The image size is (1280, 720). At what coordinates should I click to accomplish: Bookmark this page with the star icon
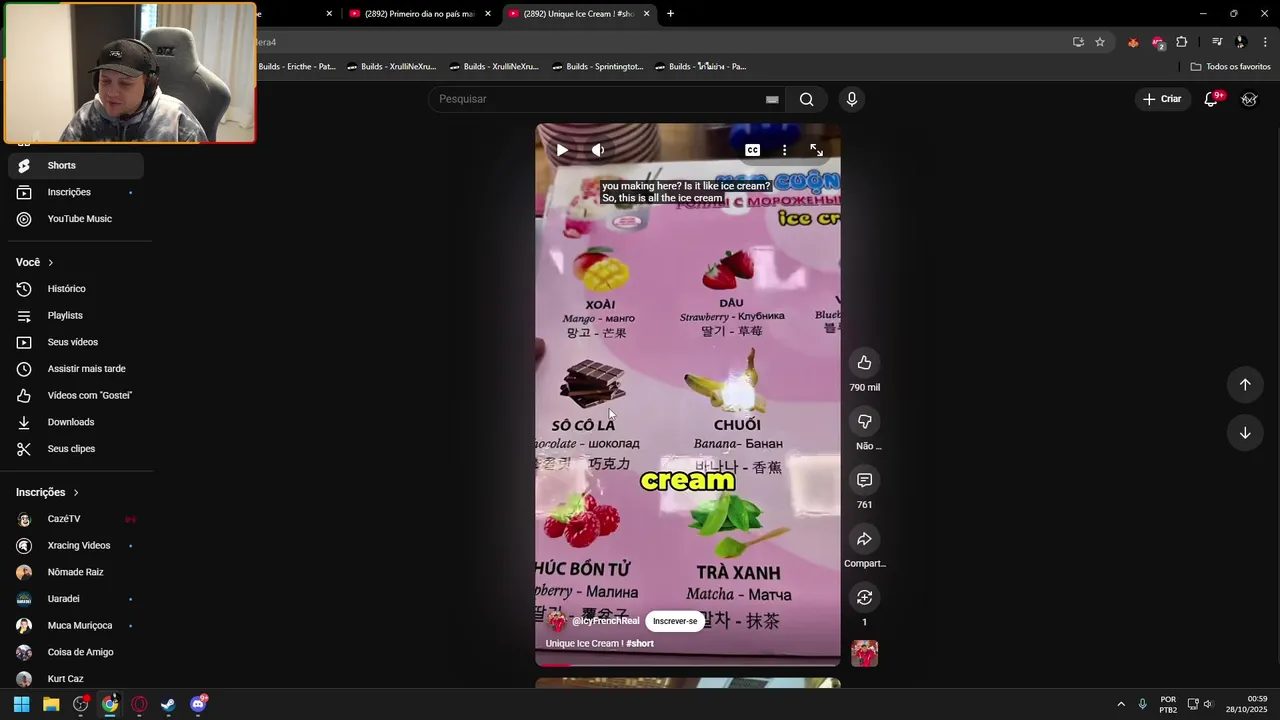click(x=1100, y=42)
